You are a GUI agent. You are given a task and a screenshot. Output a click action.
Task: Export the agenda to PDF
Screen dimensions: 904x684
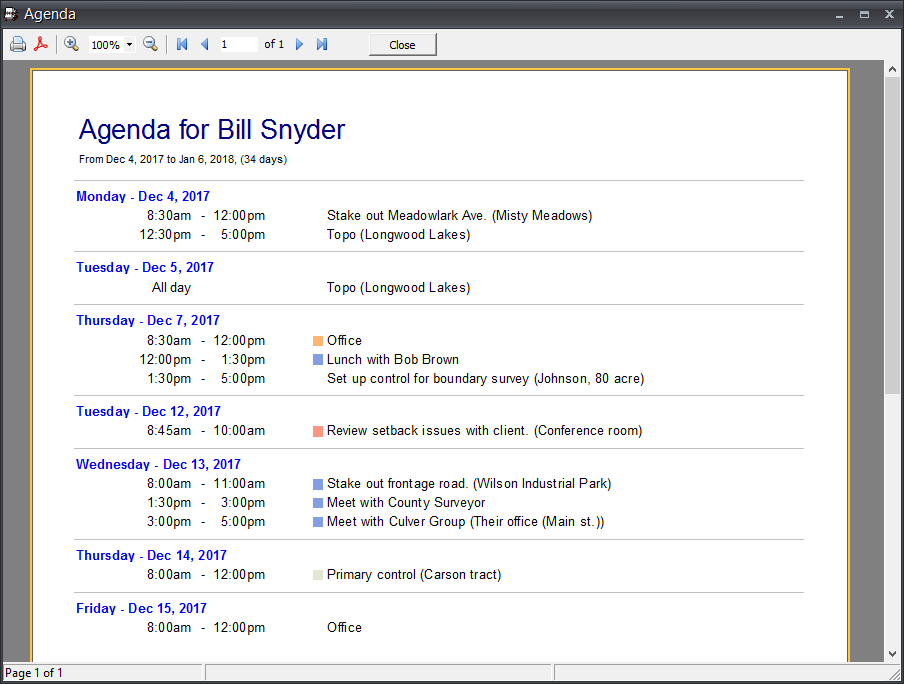pyautogui.click(x=41, y=44)
